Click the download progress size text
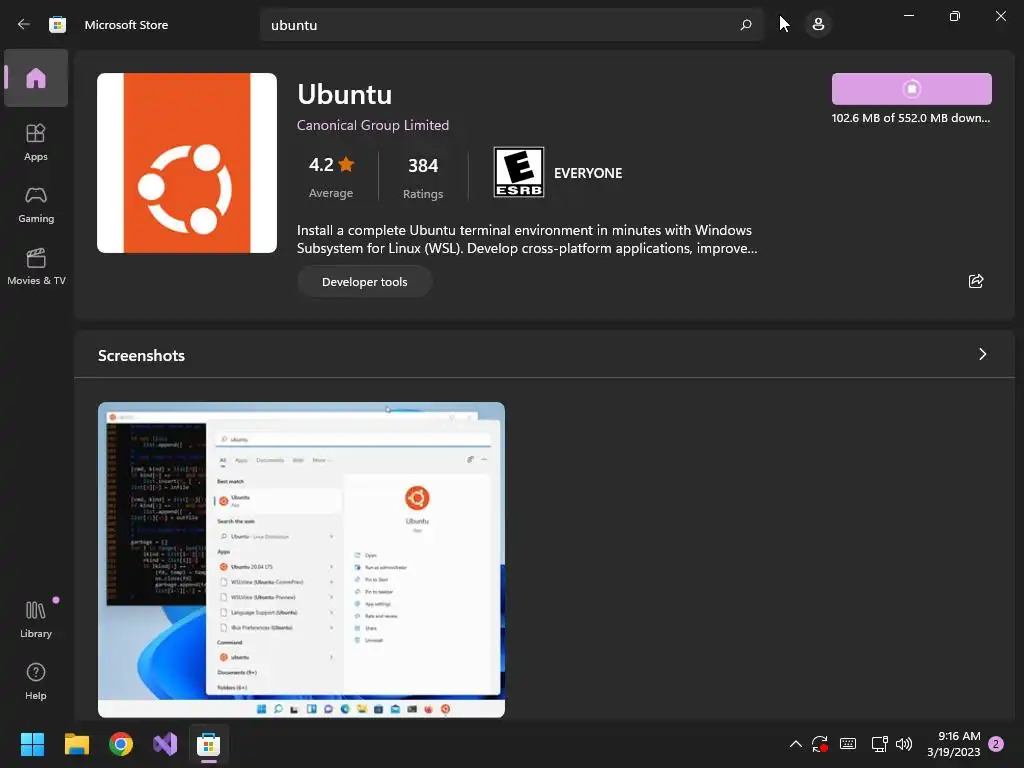Viewport: 1024px width, 768px height. coord(910,118)
